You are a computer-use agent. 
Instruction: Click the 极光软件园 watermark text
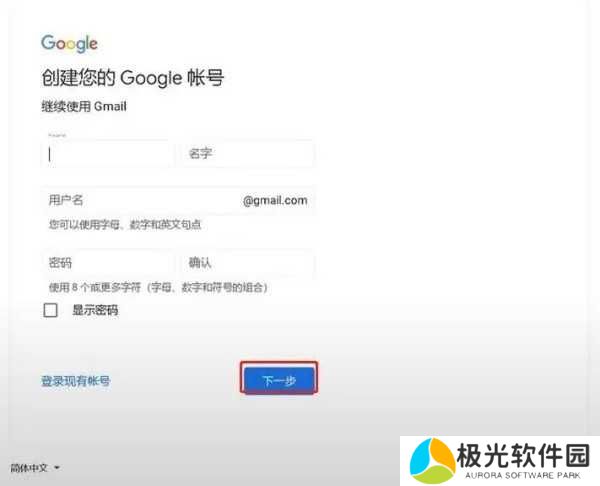(x=523, y=455)
